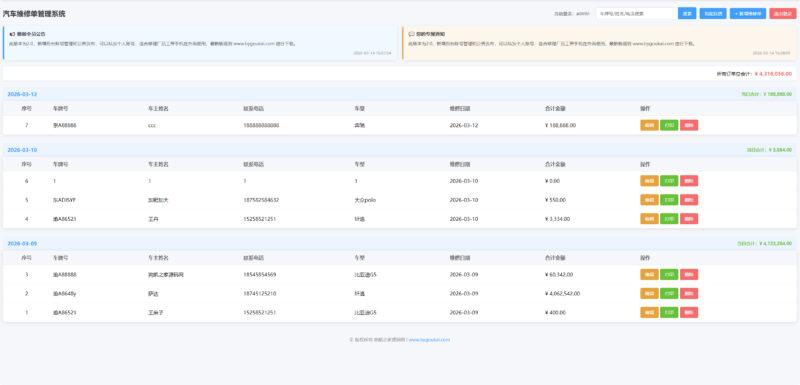Click the phone number 18745125210
This screenshot has width=800, height=385.
coord(260,294)
